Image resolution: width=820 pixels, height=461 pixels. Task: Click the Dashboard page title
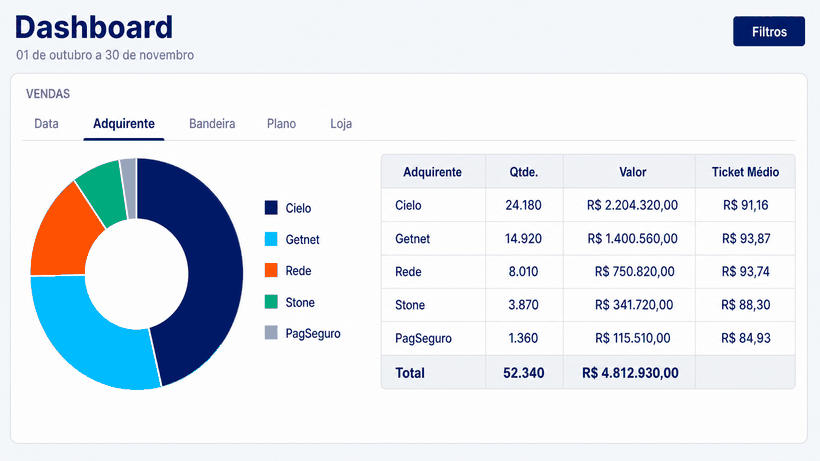click(x=94, y=27)
